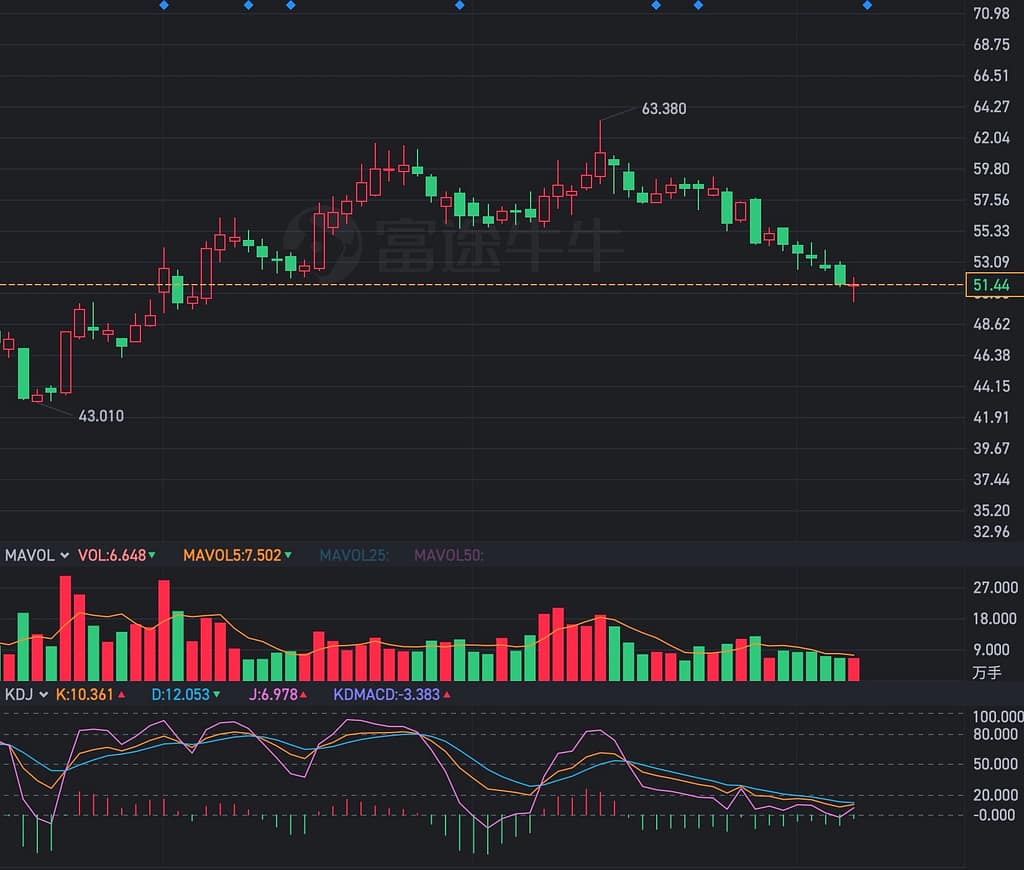Click the J:6.978 indicator label

tap(271, 694)
